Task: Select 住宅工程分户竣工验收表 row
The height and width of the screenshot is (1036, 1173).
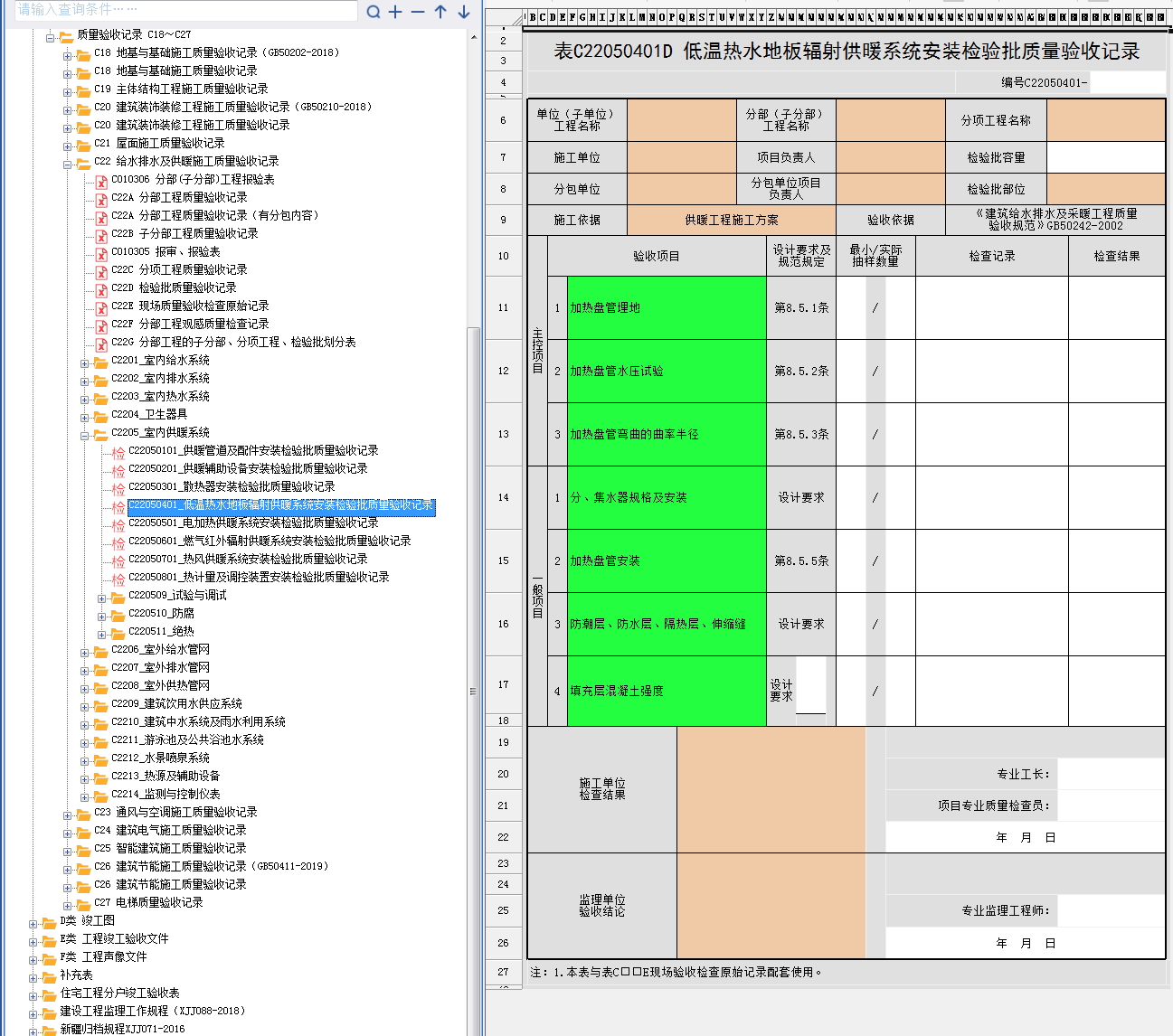Action: tap(119, 993)
